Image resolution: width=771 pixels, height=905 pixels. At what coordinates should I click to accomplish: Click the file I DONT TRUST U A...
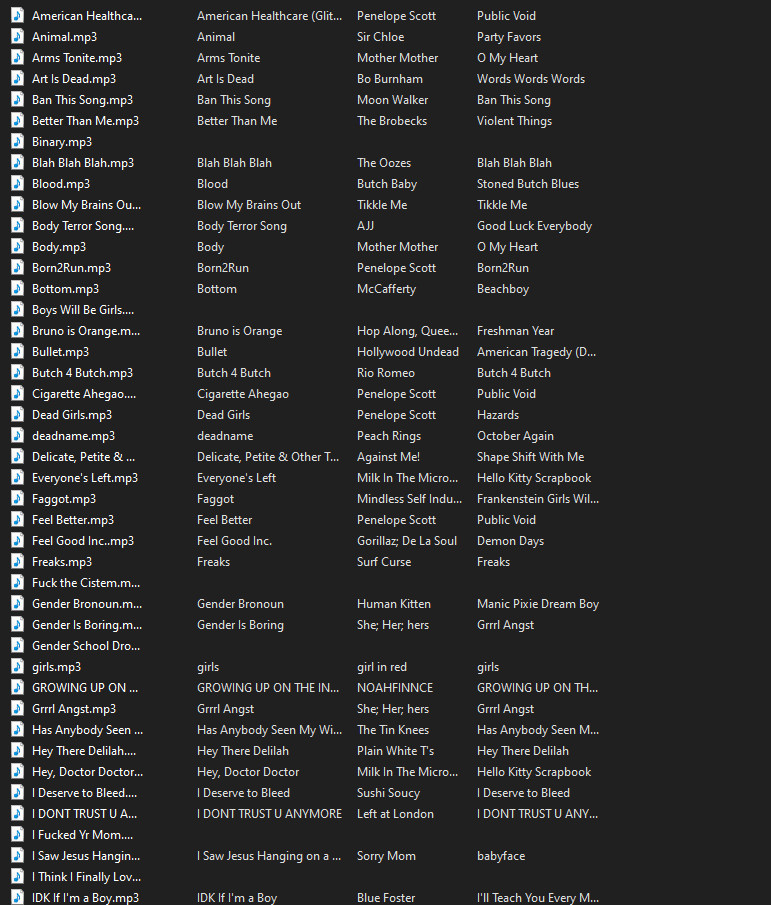(x=84, y=813)
